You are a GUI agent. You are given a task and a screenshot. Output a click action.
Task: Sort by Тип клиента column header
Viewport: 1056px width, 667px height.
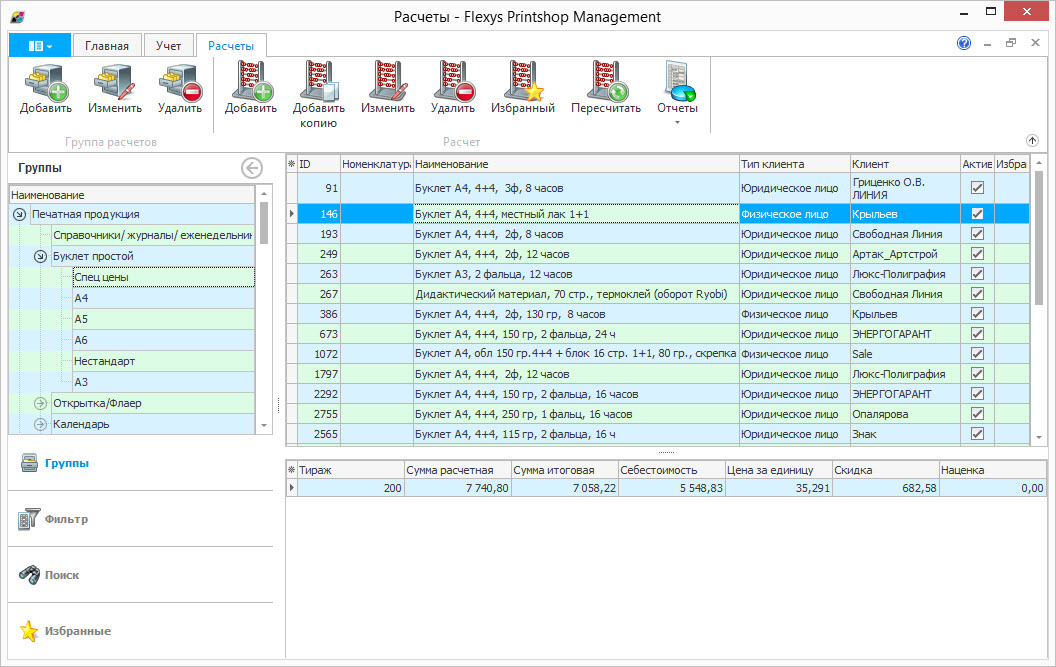click(794, 164)
